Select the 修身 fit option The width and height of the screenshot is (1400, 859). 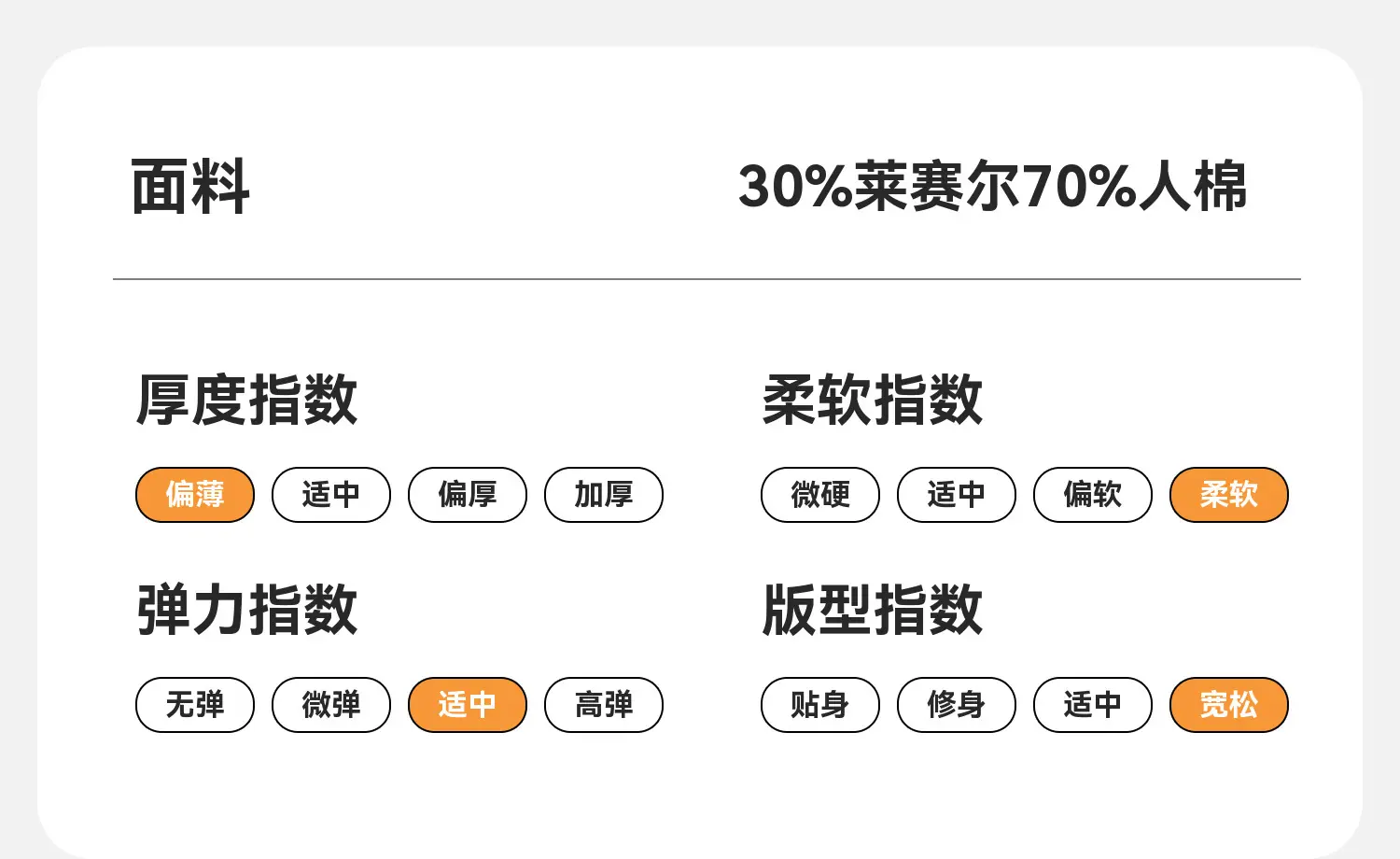[x=957, y=705]
